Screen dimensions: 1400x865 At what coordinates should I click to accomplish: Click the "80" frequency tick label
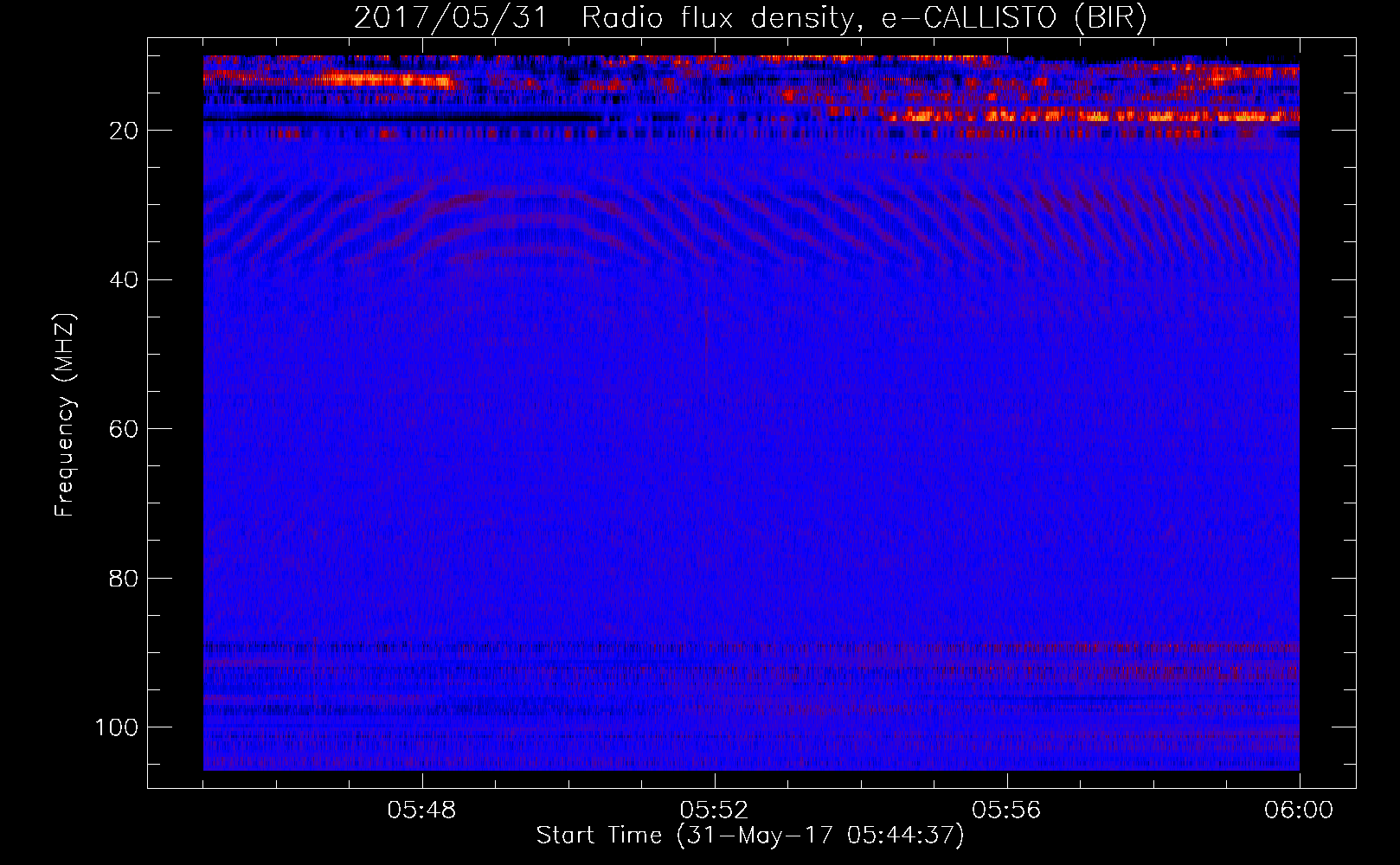point(124,579)
